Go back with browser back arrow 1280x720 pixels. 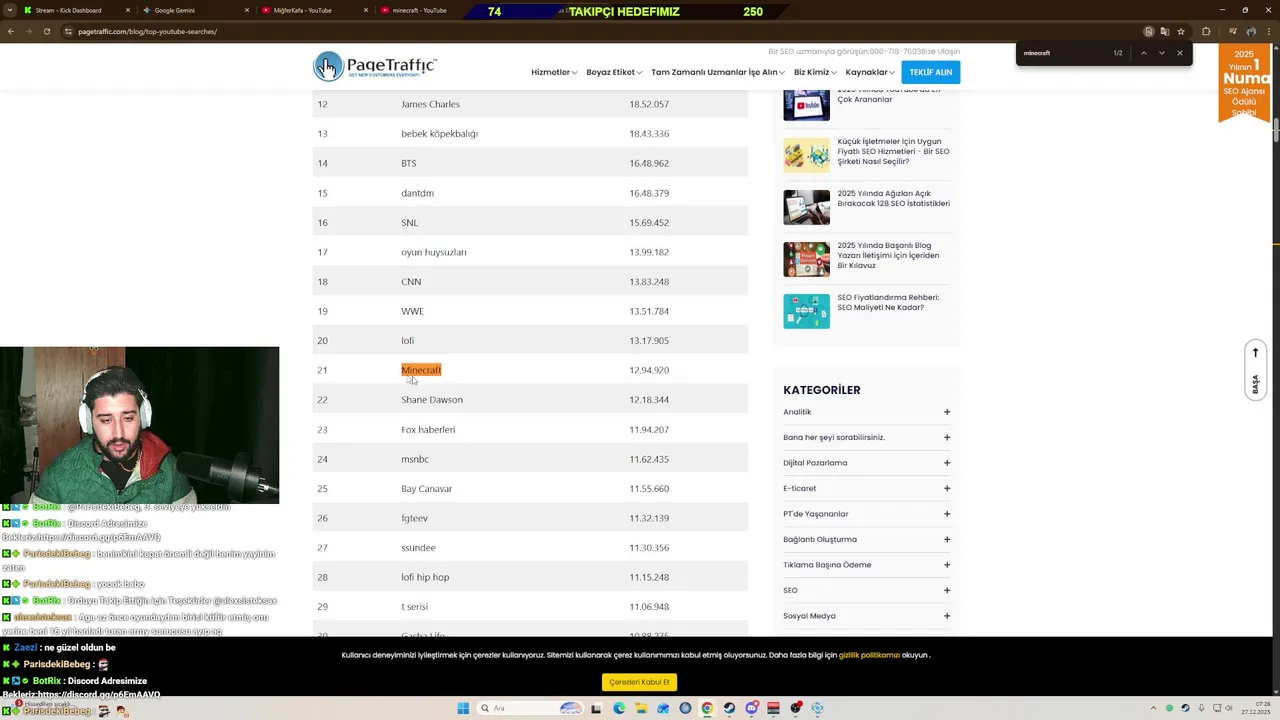11,31
